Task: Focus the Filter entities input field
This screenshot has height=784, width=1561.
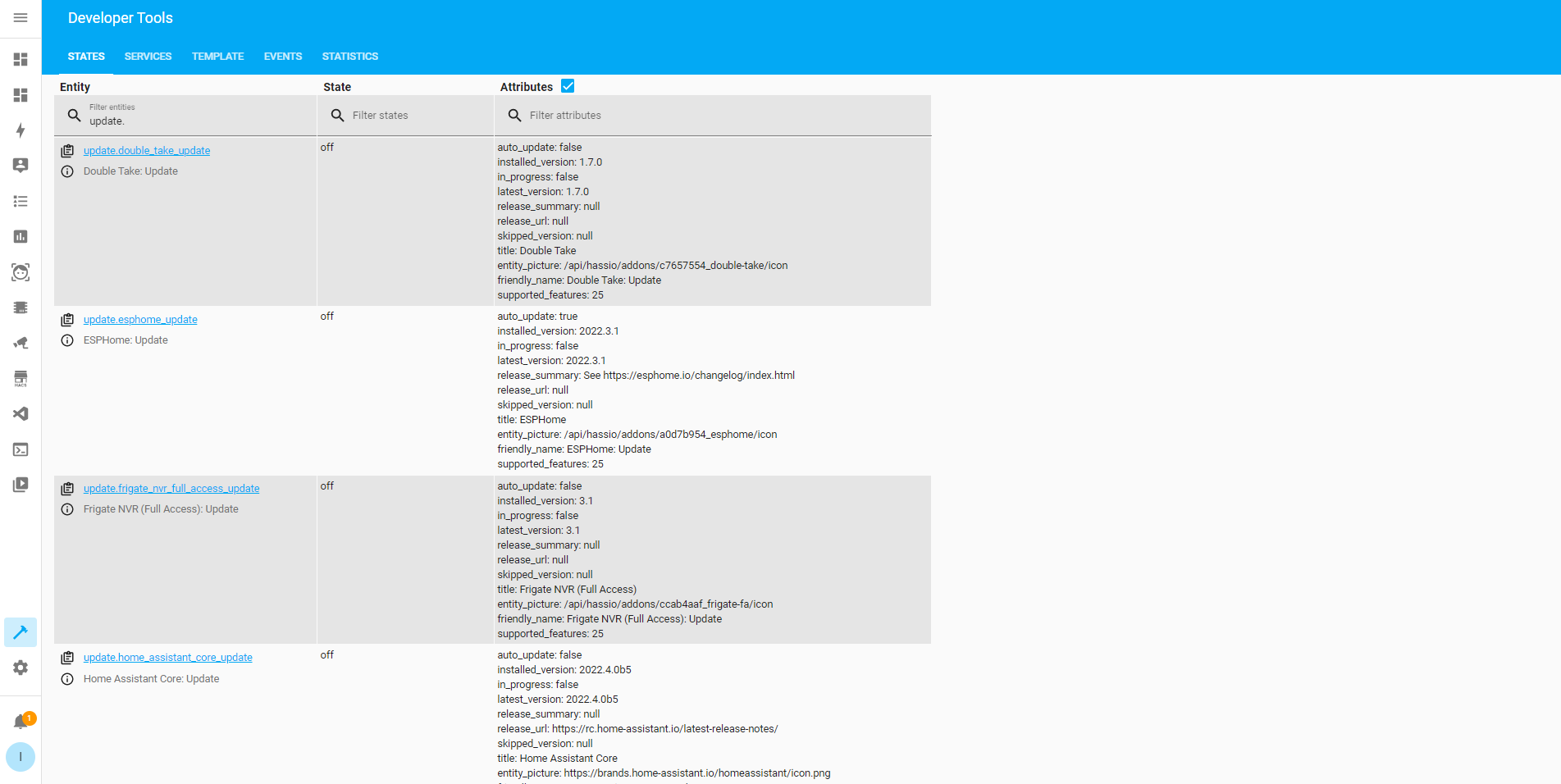Action: [x=185, y=116]
